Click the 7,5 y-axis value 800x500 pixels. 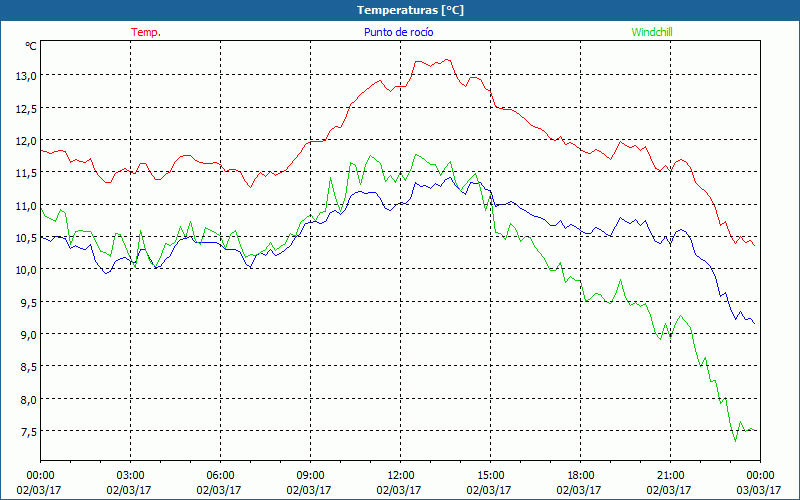(x=28, y=432)
